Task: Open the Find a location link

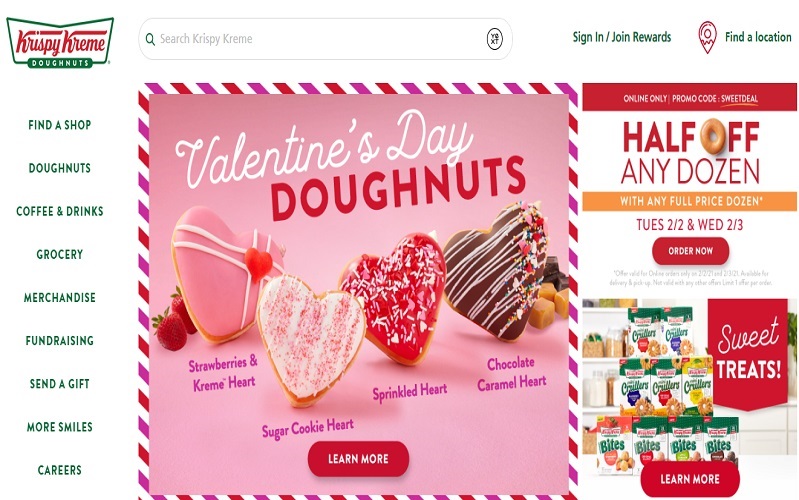Action: [x=758, y=37]
